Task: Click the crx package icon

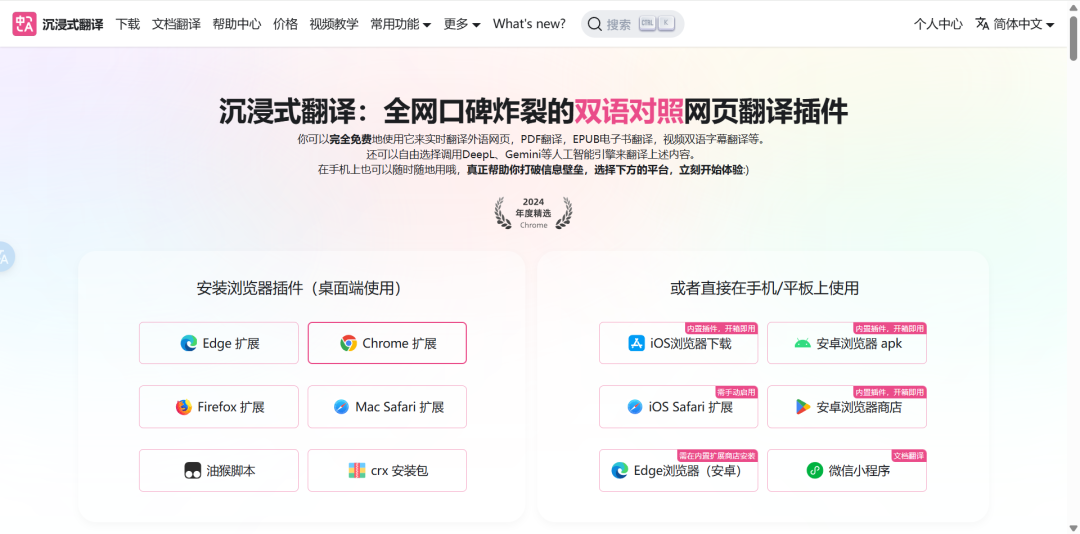Action: (x=357, y=470)
